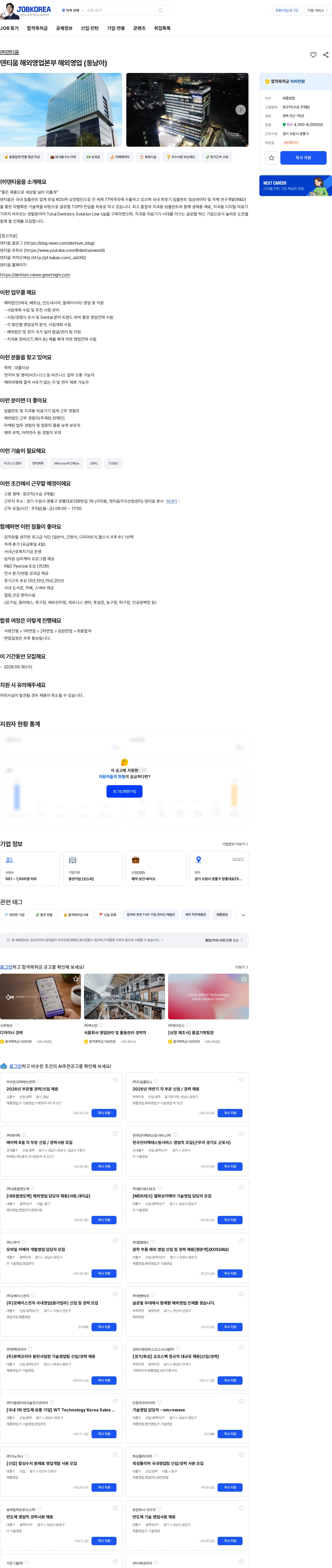Click 회원가입/로그인 button
This screenshot has width=332, height=1568.
(287, 10)
